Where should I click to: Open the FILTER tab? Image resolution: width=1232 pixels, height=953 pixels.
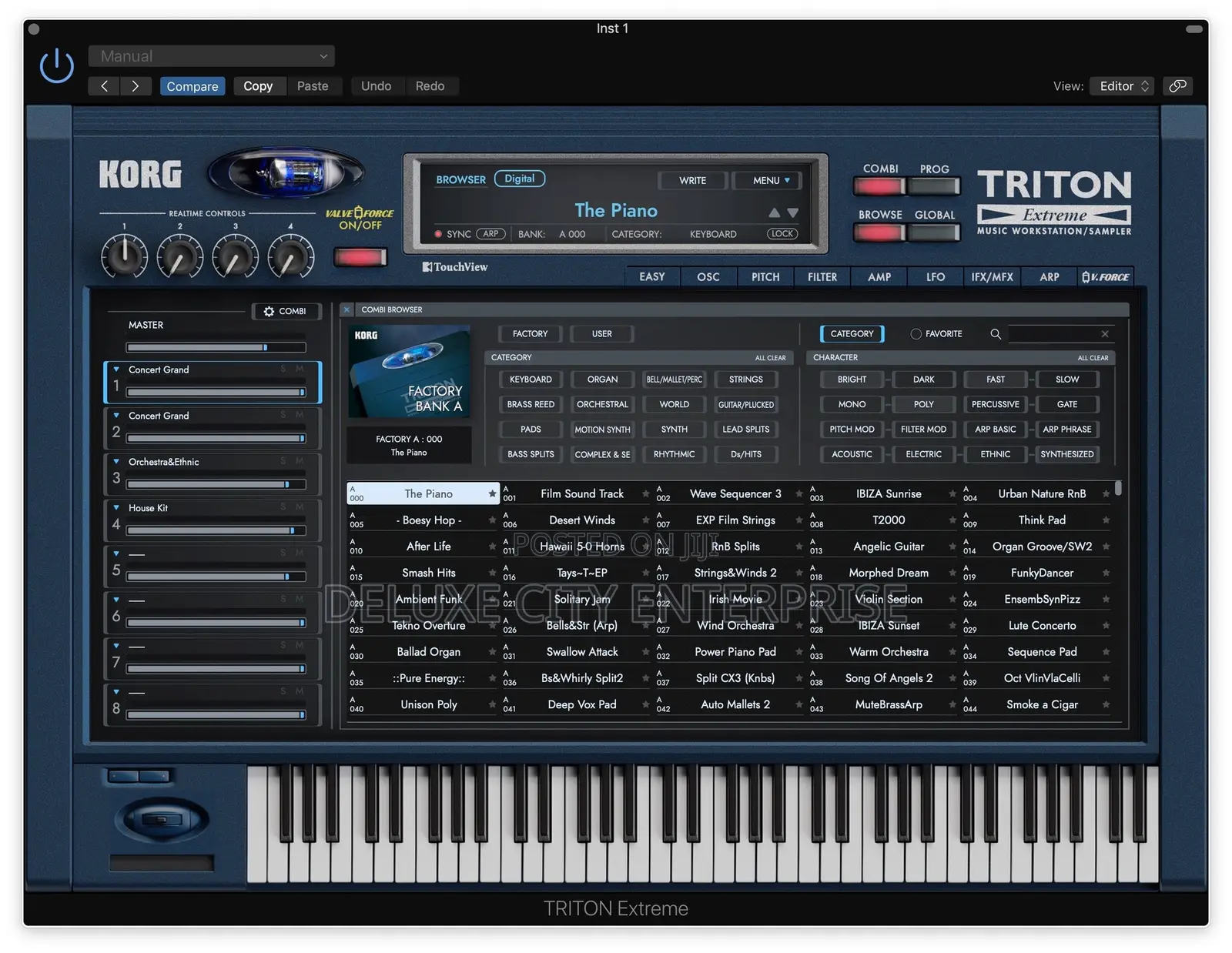pyautogui.click(x=822, y=277)
